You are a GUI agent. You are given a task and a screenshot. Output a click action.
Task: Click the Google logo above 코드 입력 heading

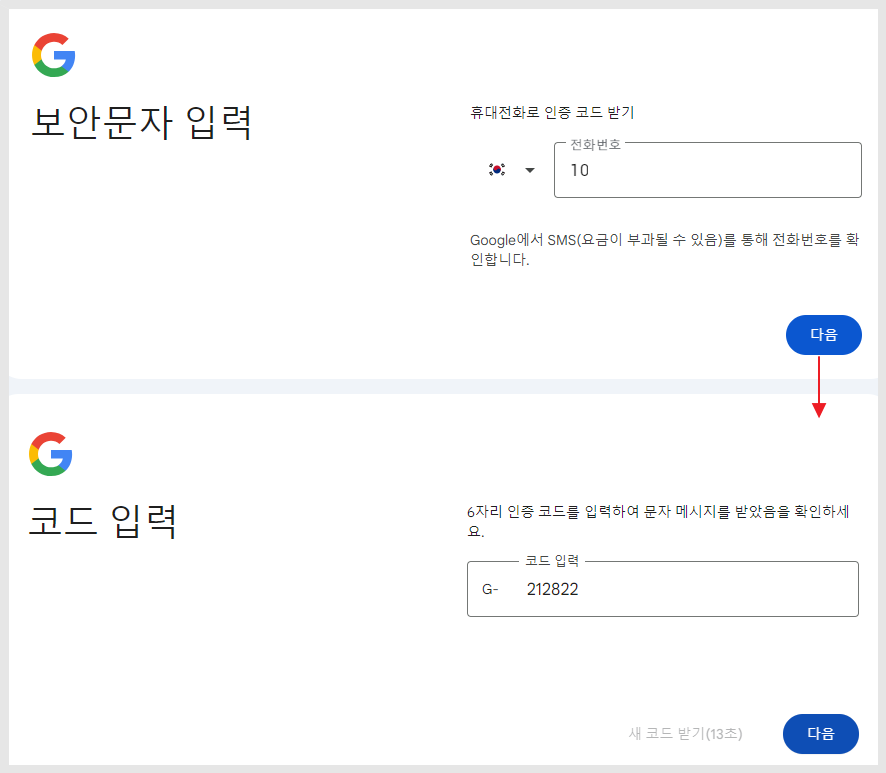51,454
